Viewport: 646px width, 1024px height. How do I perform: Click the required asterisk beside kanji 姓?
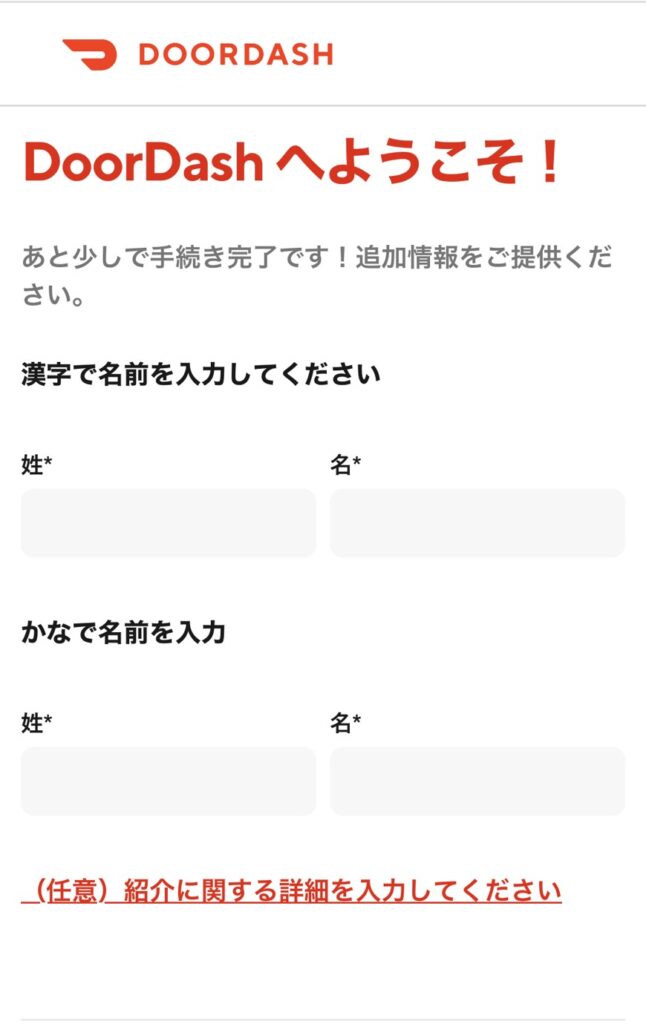click(x=47, y=463)
